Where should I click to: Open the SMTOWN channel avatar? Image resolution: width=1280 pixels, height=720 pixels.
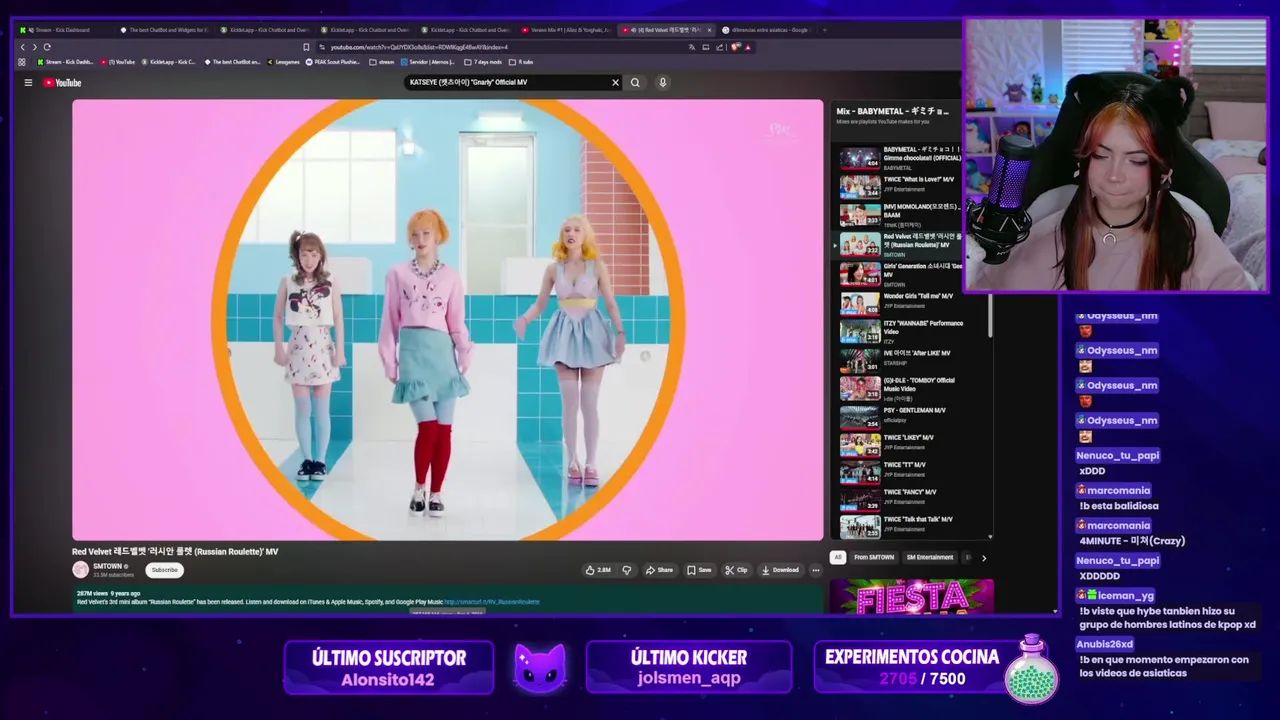[80, 570]
